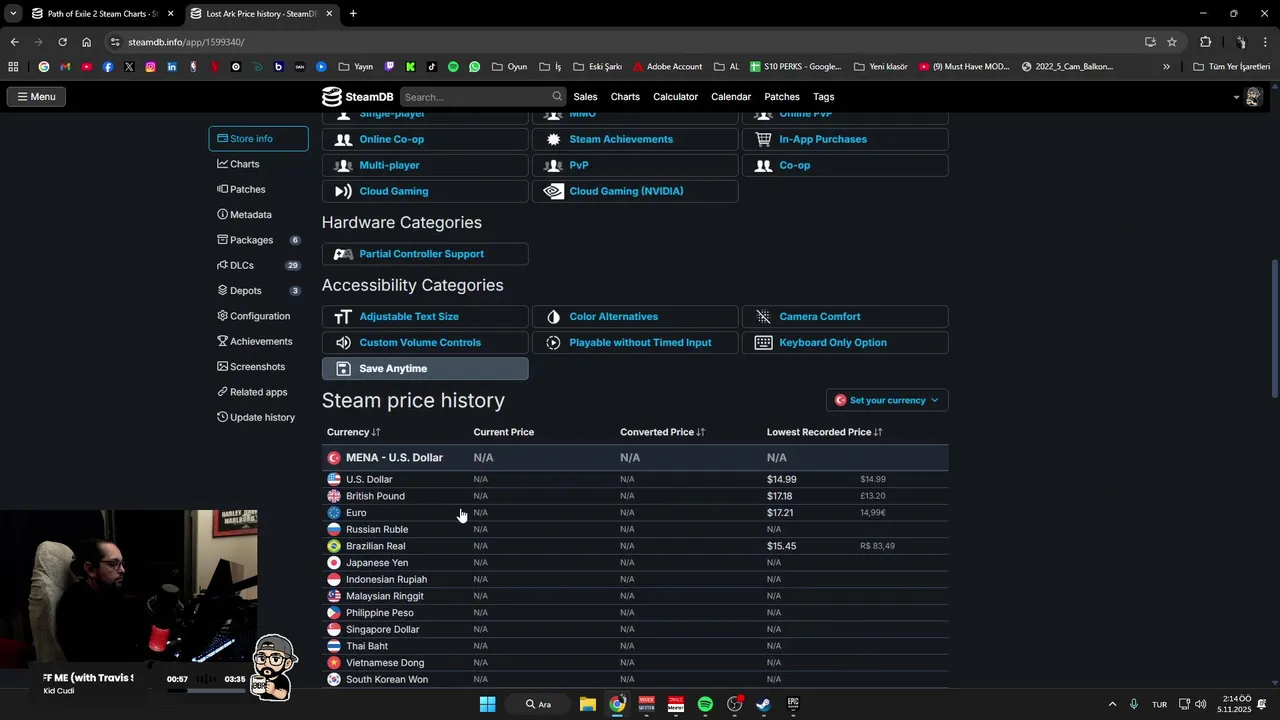Open Spotify from the taskbar

pos(705,704)
